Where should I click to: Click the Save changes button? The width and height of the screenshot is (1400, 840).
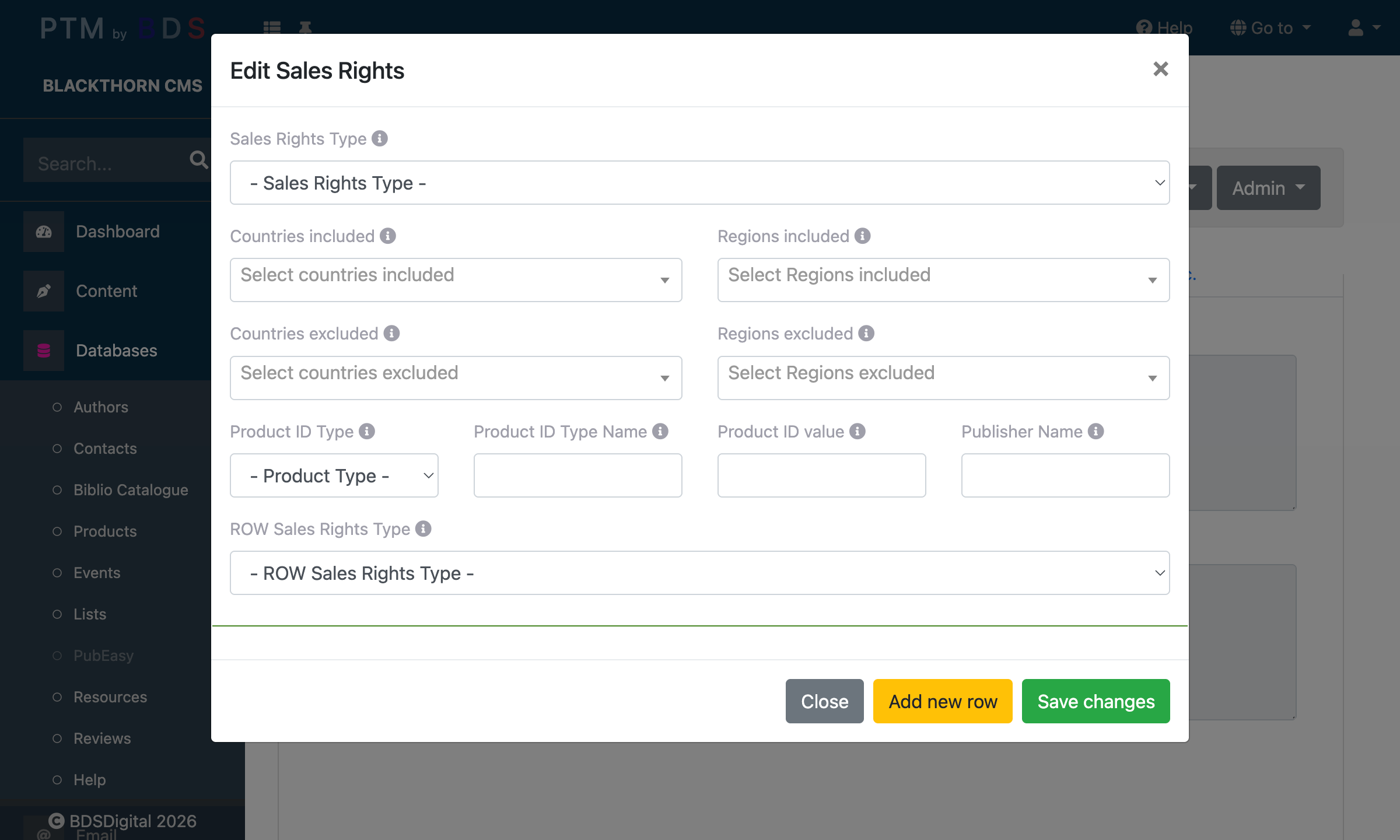coord(1095,701)
